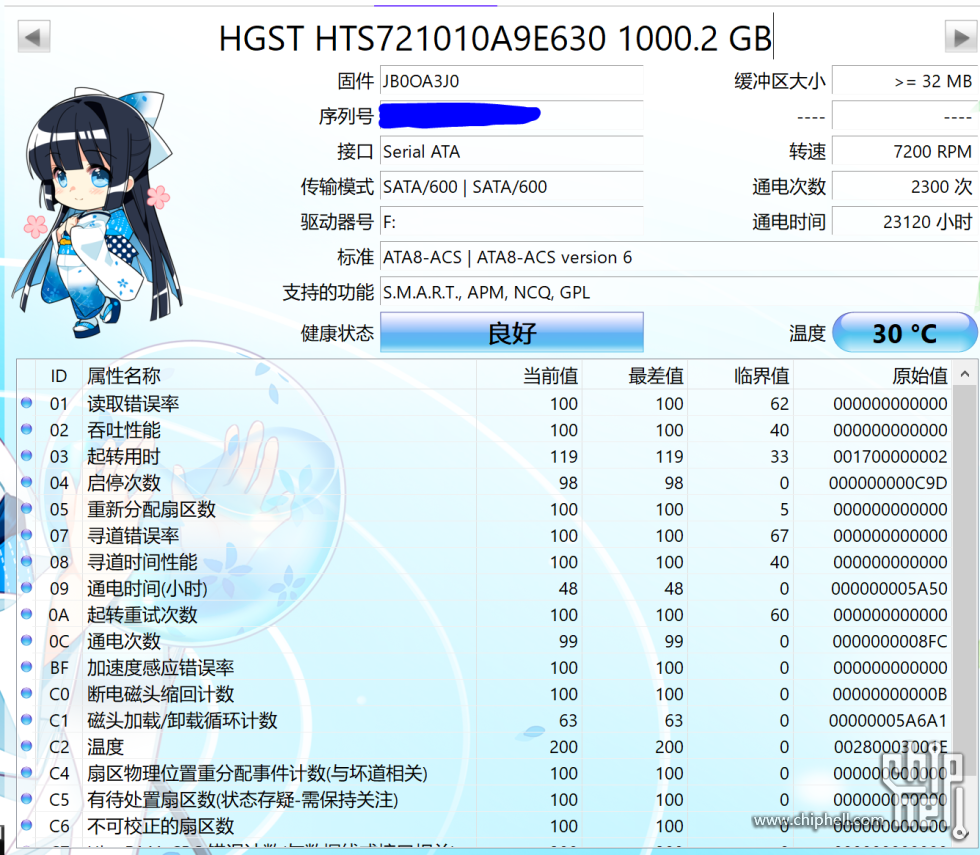Image resolution: width=980 pixels, height=855 pixels.
Task: Click the ID column header
Action: [59, 376]
